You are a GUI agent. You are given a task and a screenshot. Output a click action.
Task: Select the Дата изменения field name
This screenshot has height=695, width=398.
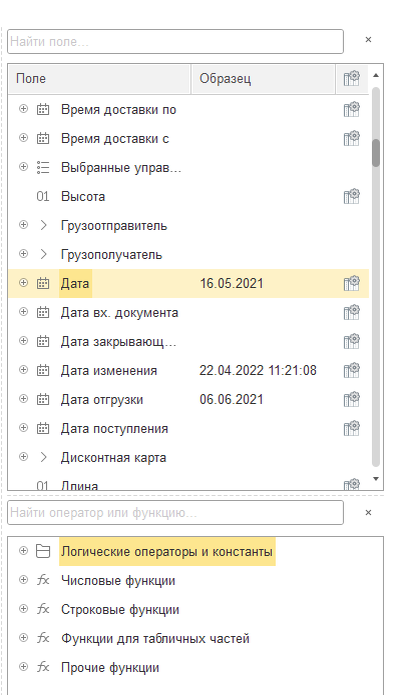pos(109,371)
